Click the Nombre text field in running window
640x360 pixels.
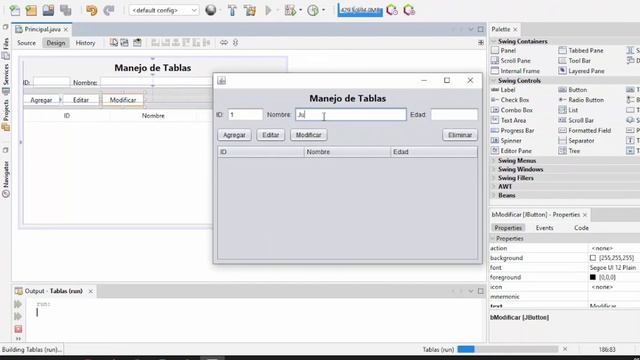point(351,115)
